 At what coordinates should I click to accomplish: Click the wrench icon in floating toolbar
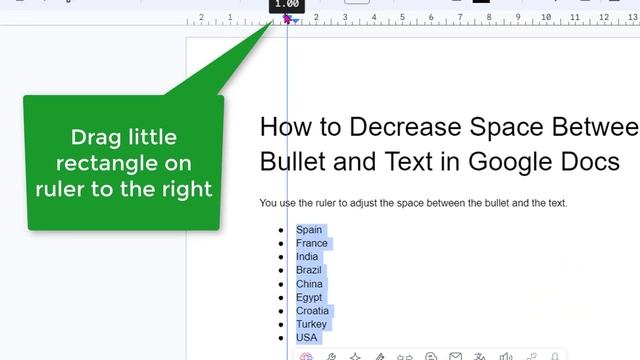point(331,357)
